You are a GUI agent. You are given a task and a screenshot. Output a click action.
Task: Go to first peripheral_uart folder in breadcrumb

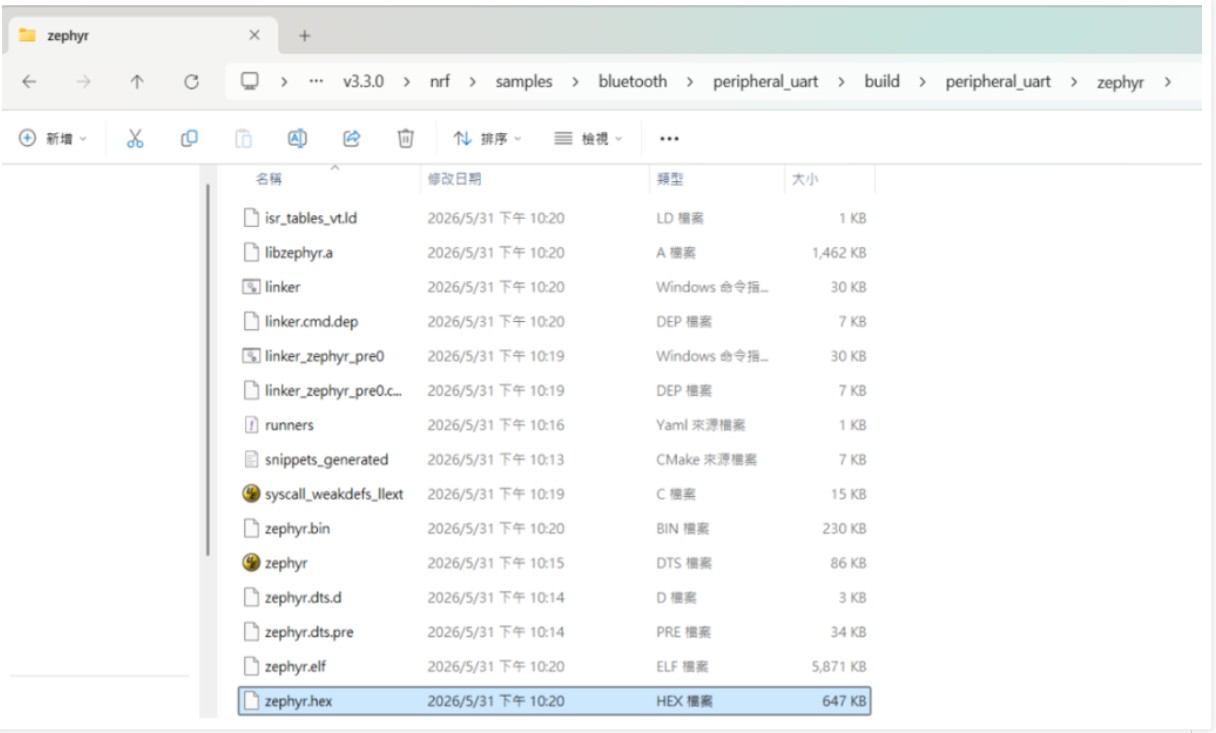click(765, 82)
